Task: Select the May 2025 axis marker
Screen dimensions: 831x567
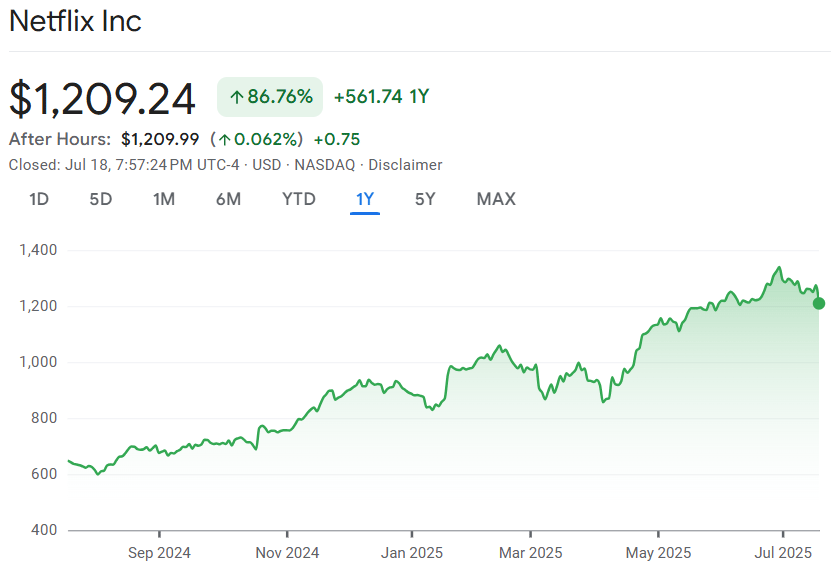Action: coord(658,553)
